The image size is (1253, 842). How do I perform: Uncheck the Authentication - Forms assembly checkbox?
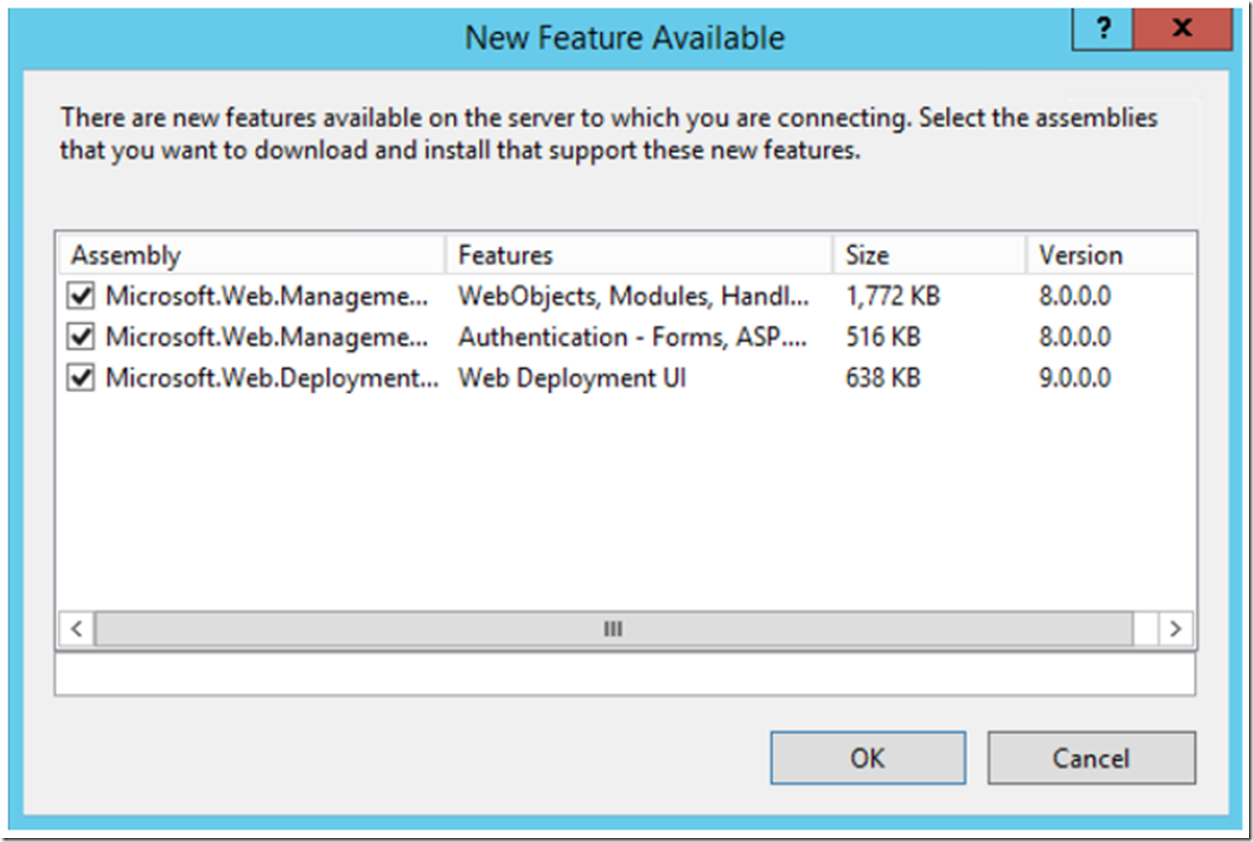pyautogui.click(x=81, y=337)
